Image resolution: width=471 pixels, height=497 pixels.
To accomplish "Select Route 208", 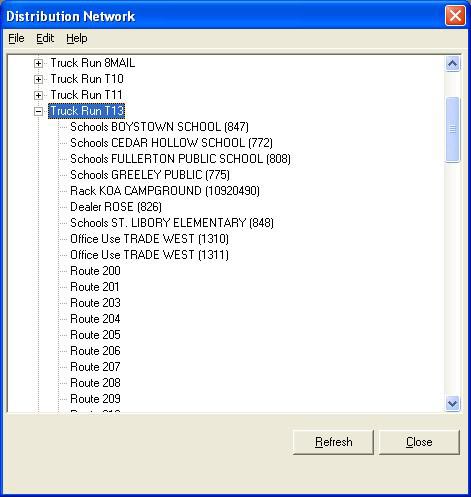I will pos(95,383).
